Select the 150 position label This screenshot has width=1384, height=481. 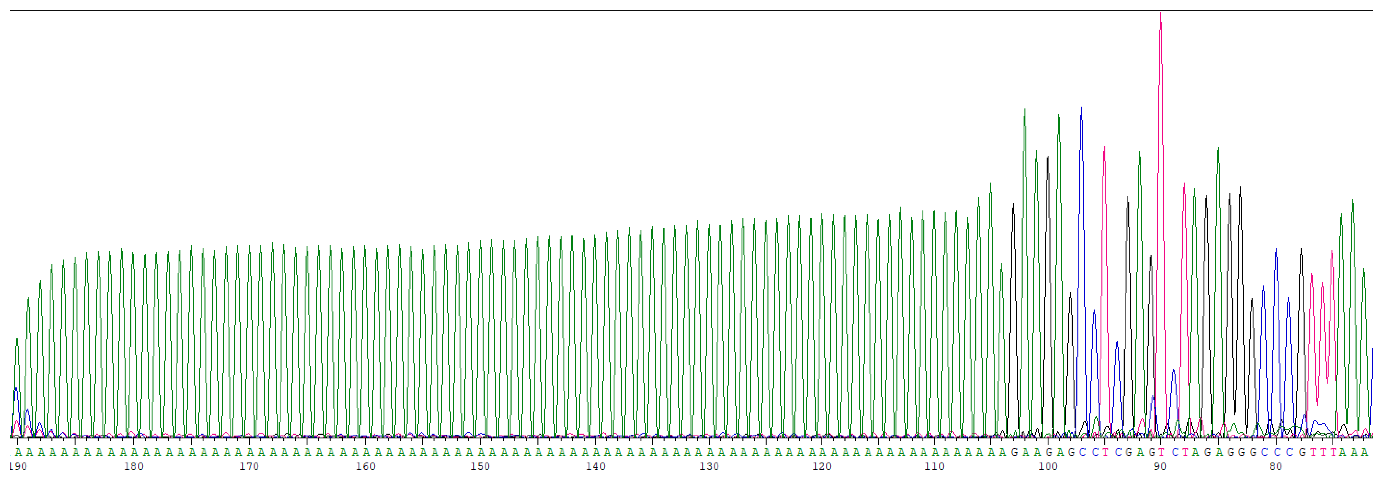[x=480, y=466]
